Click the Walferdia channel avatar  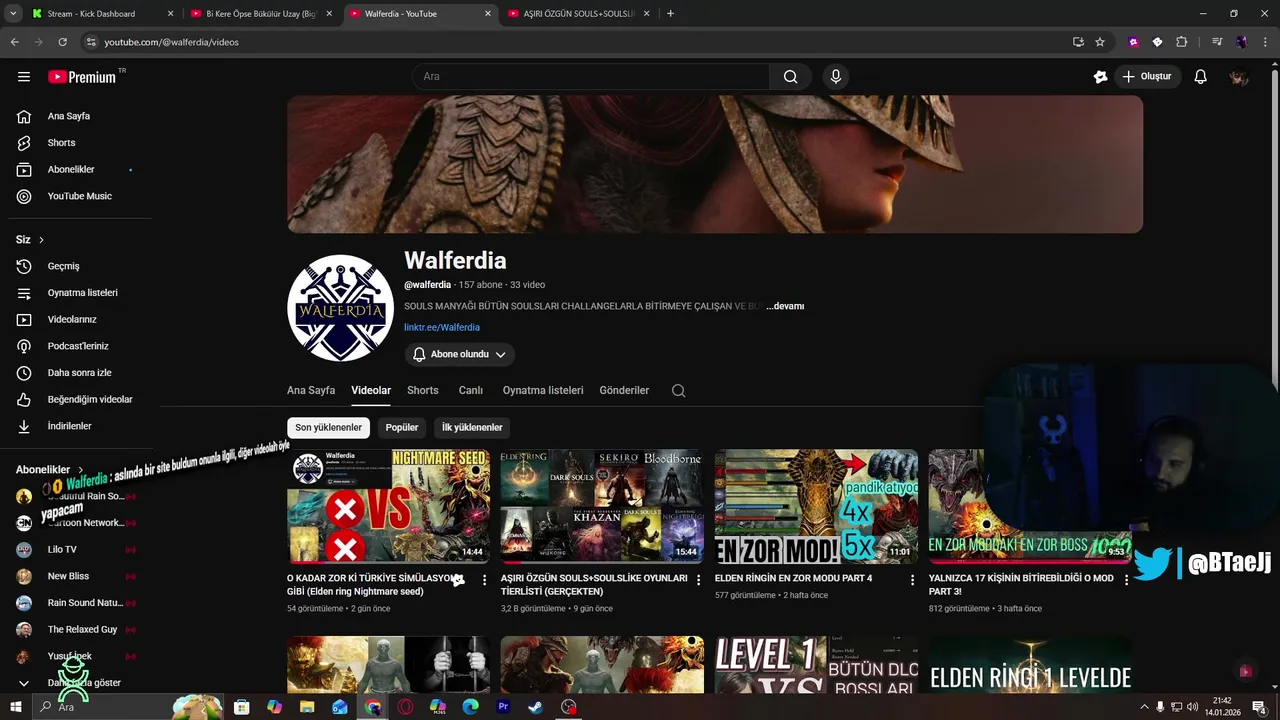(x=340, y=308)
